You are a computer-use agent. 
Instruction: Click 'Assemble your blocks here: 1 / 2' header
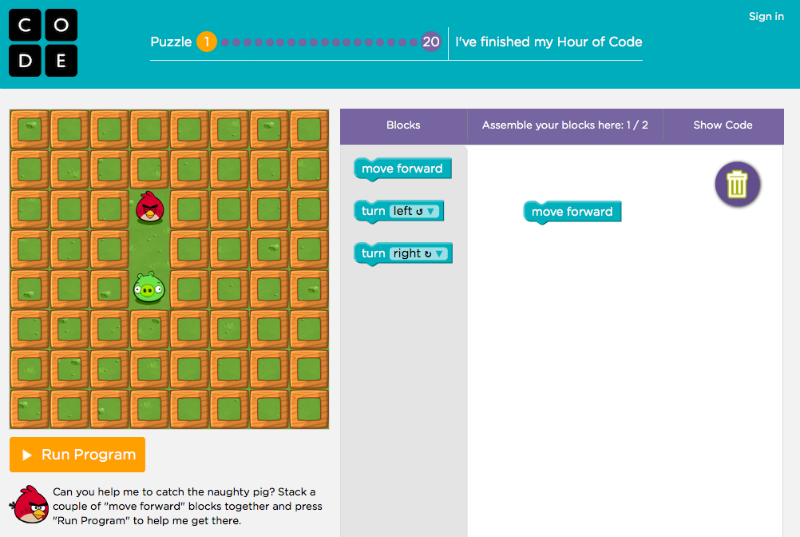565,125
